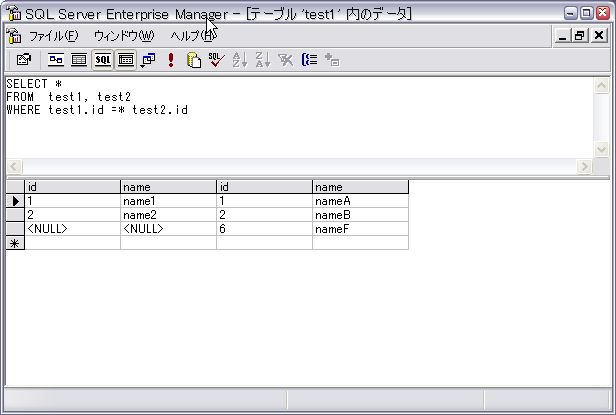Click the Verify SQL checkmark icon

[x=216, y=60]
